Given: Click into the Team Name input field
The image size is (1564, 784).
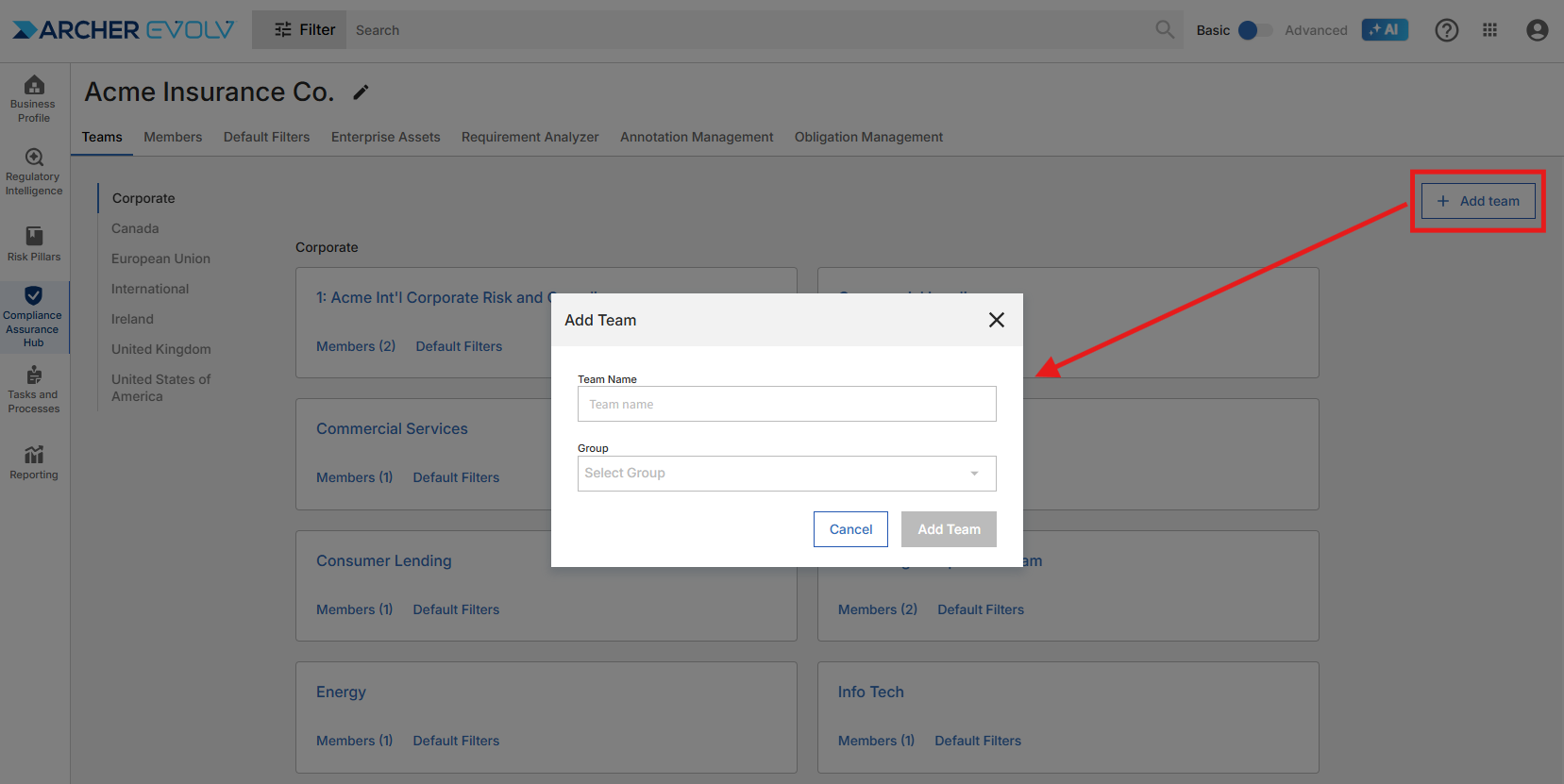Looking at the screenshot, I should [786, 404].
